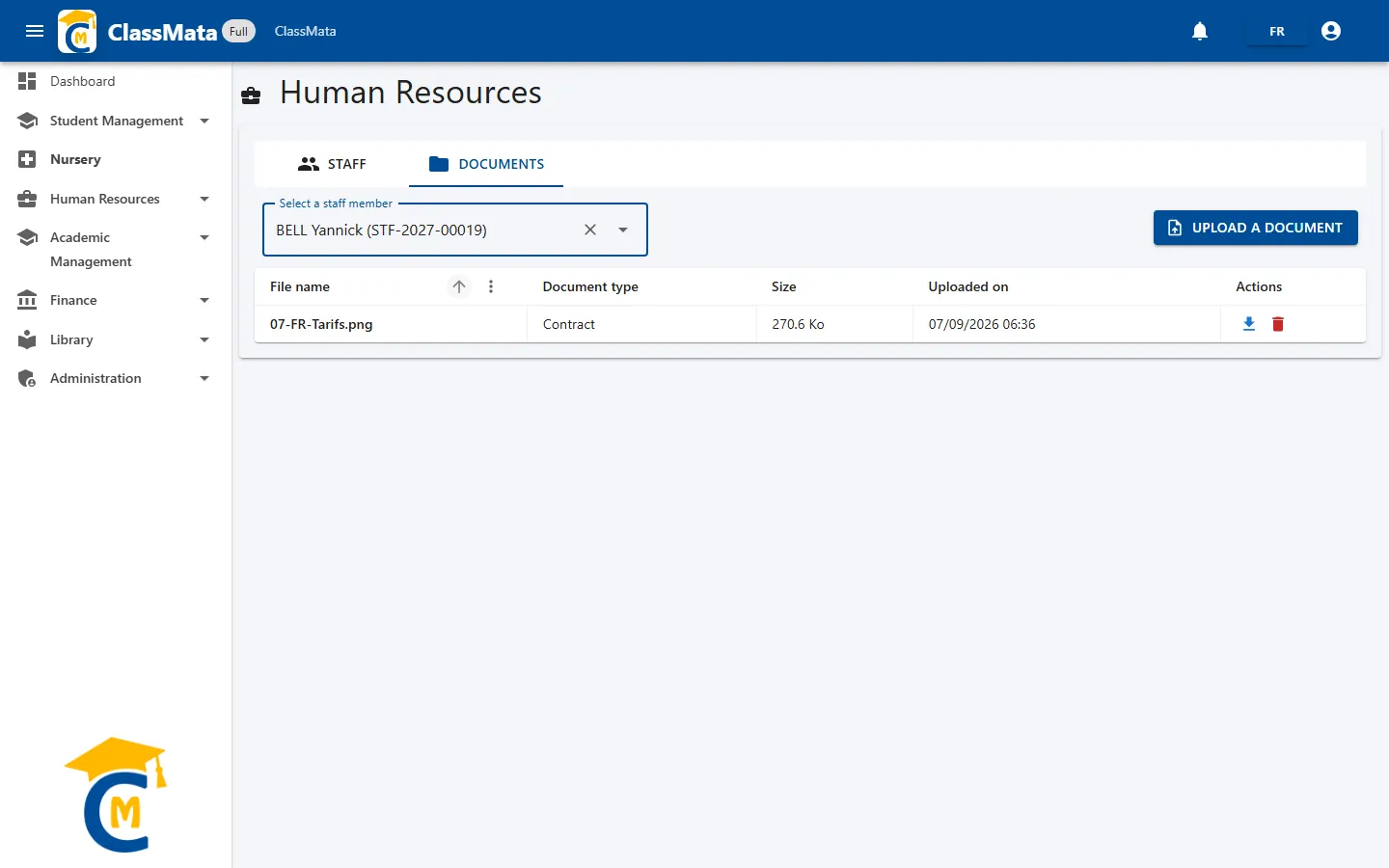
Task: Expand the Finance menu
Action: 204,300
